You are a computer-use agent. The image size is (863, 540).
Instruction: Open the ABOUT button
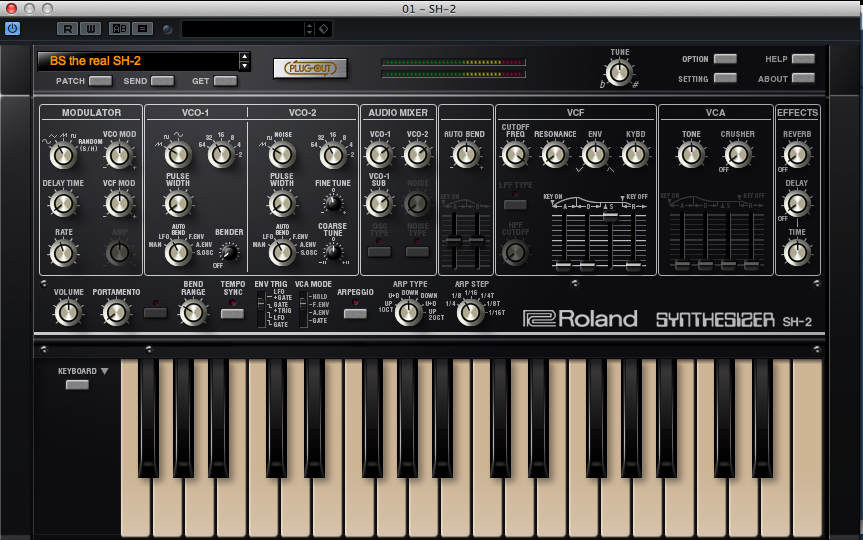[x=803, y=78]
